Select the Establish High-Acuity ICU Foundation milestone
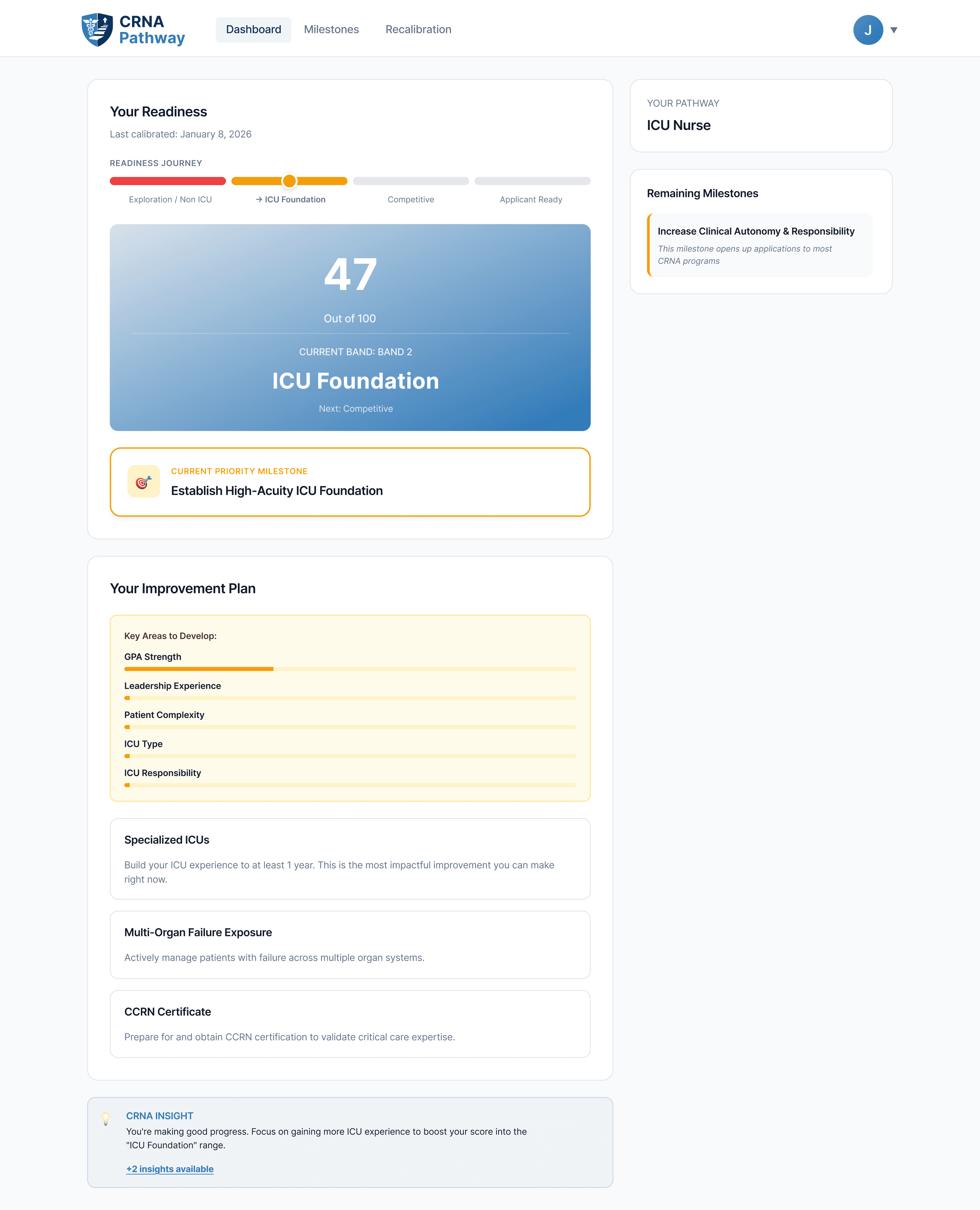The width and height of the screenshot is (980, 1210). coord(350,481)
